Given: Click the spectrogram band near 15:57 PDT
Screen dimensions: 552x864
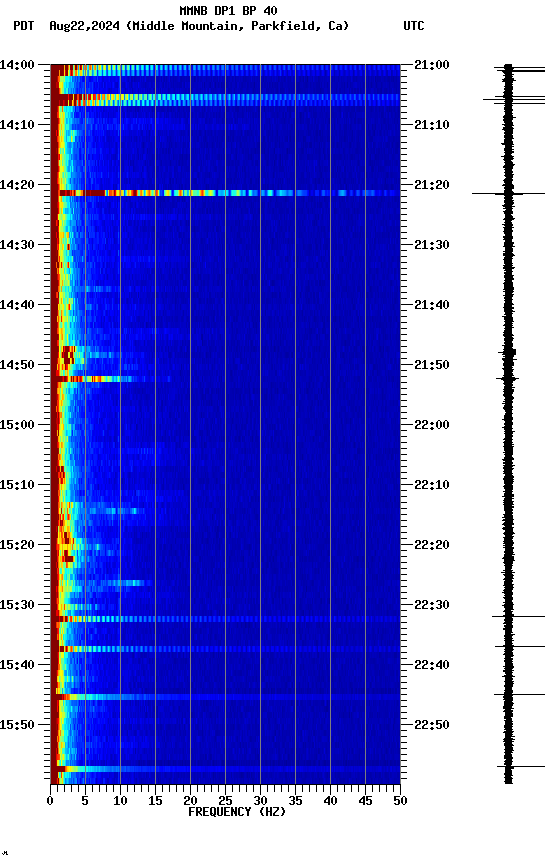Looking at the screenshot, I should (x=225, y=769).
